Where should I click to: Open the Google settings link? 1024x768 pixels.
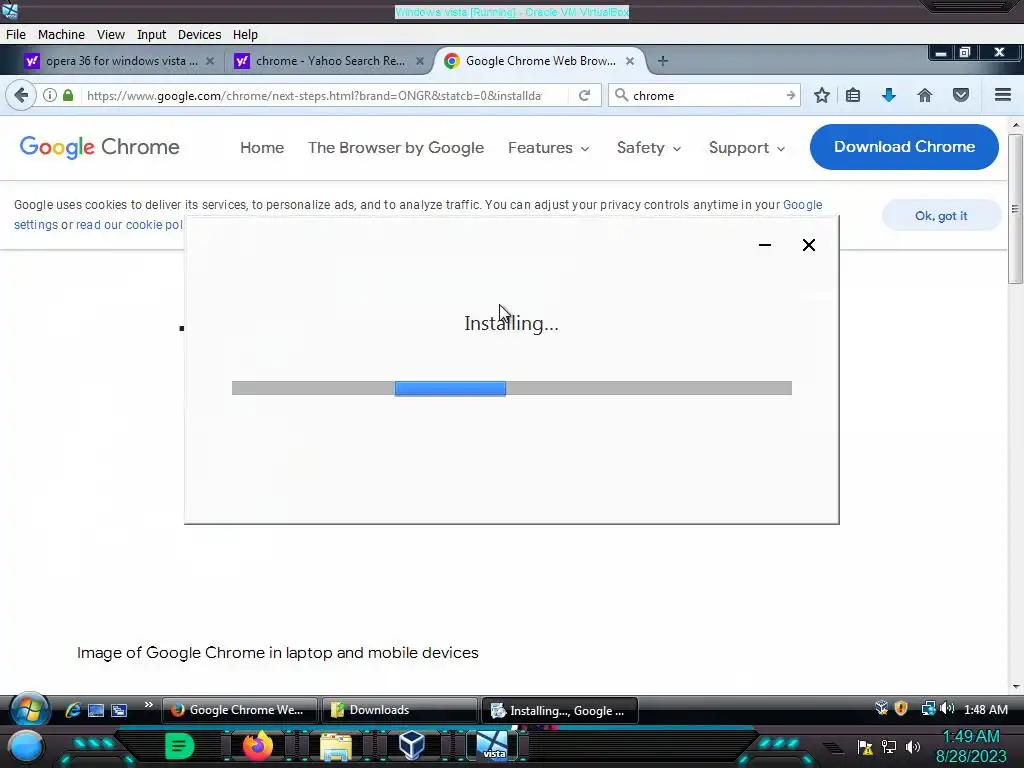(803, 204)
